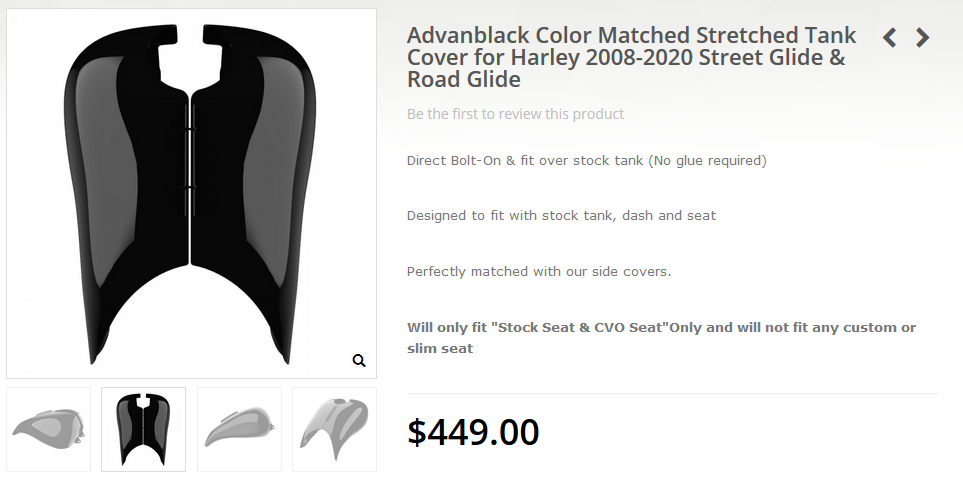Select the third thumbnail showing side profile
The height and width of the screenshot is (484, 963).
(x=239, y=429)
